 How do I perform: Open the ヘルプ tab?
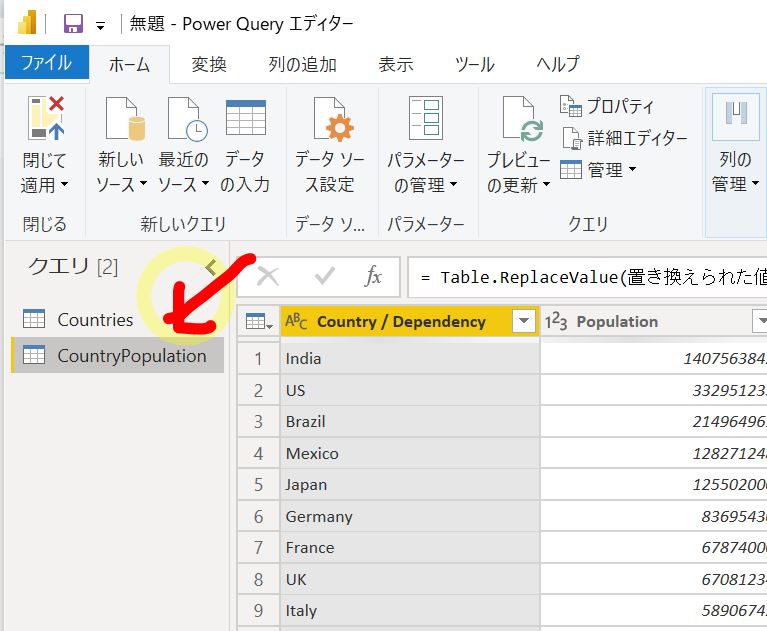558,64
